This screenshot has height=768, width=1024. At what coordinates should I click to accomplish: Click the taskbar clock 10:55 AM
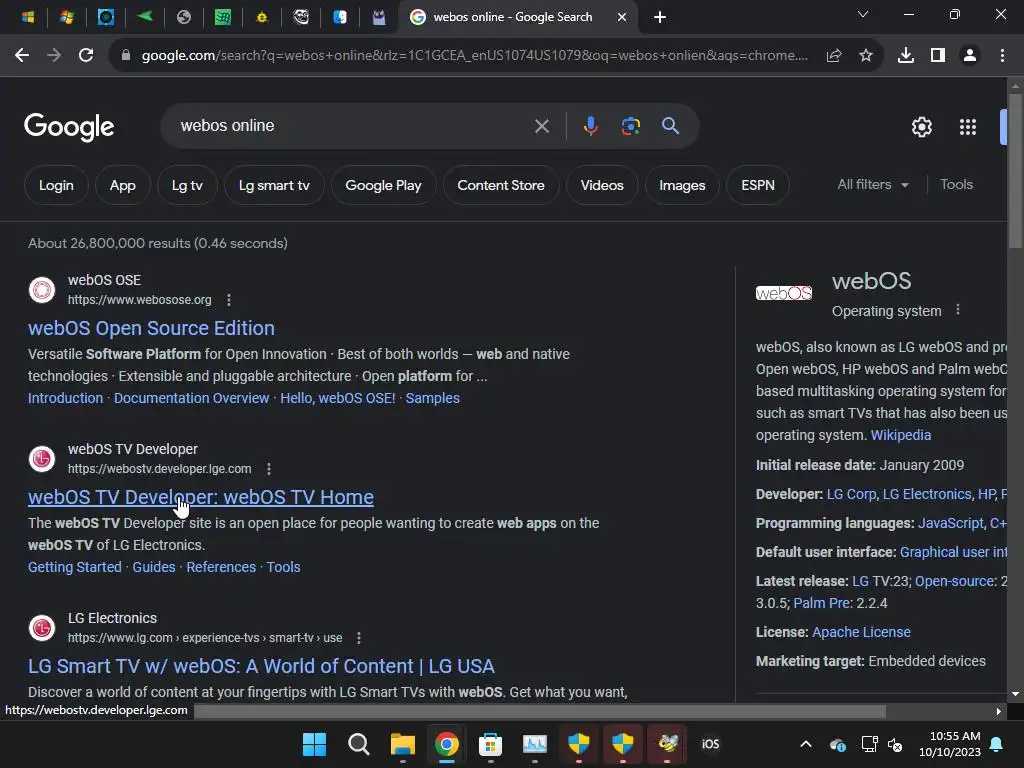(950, 744)
